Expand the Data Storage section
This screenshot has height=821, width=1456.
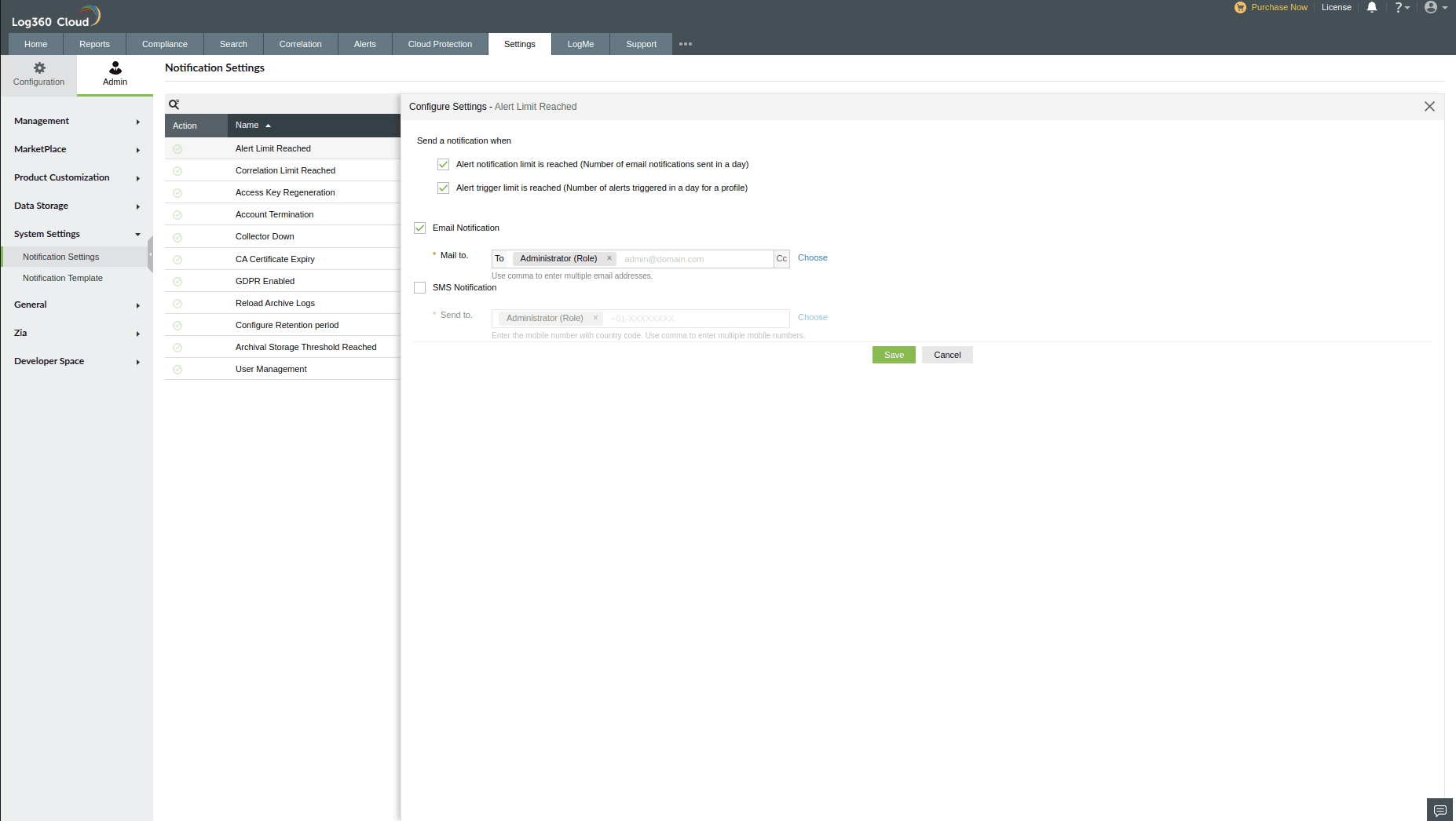coord(76,206)
